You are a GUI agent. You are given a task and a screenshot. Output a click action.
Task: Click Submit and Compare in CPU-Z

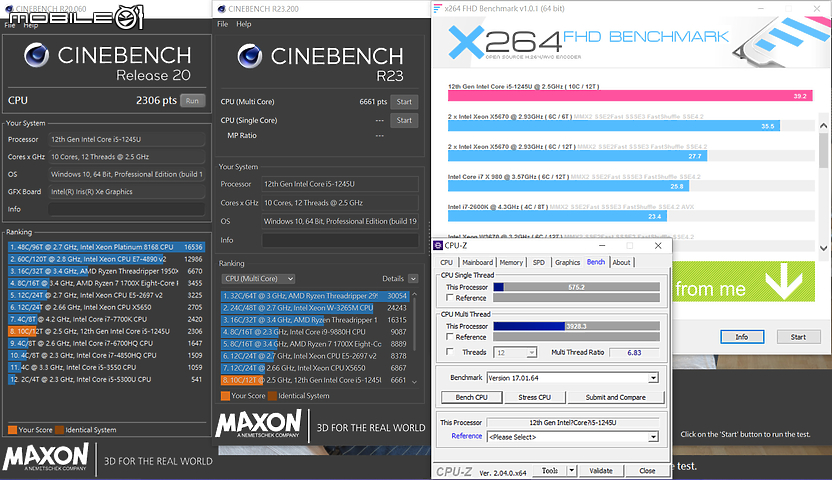[x=616, y=397]
